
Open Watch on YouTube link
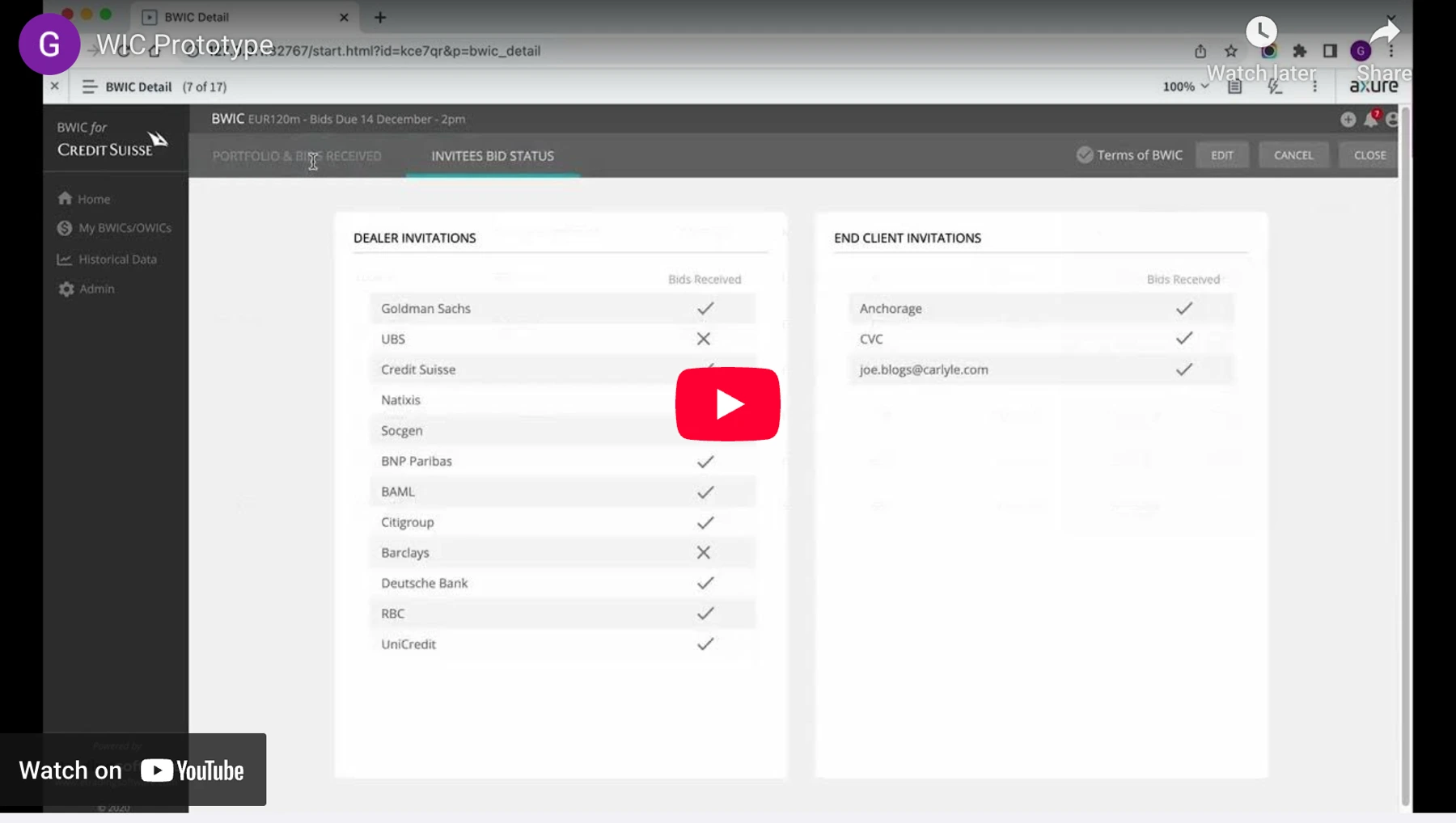point(133,770)
